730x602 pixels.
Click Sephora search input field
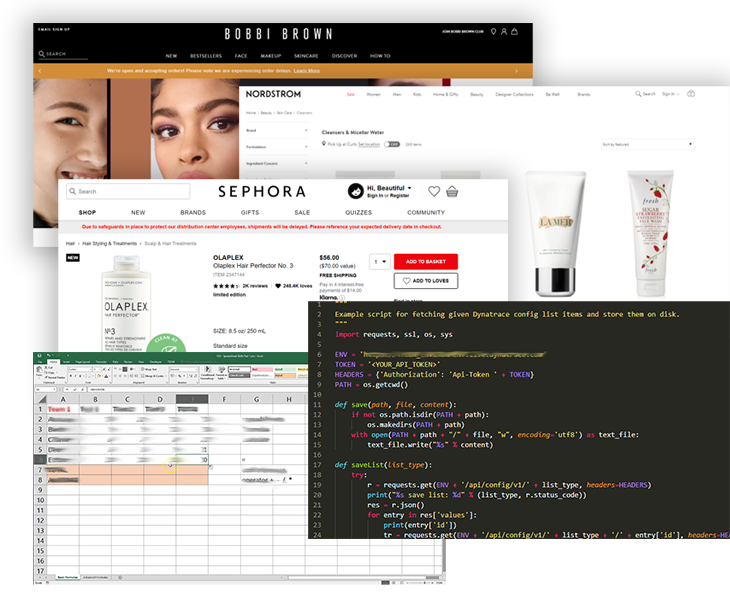(128, 191)
